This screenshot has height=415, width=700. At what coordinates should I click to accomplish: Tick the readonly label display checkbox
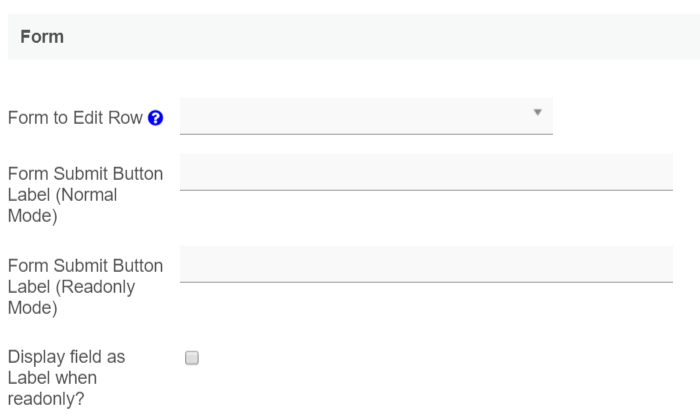[193, 357]
